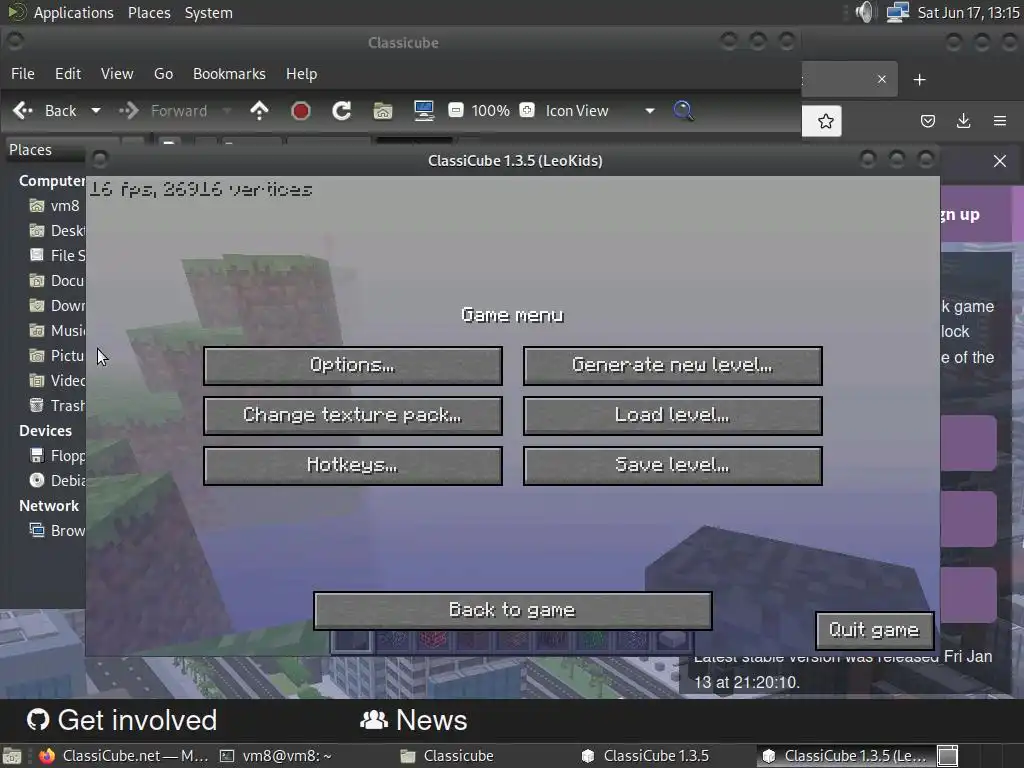Open Trash in sidebar
Screen dimensions: 1024x768
[57, 406]
